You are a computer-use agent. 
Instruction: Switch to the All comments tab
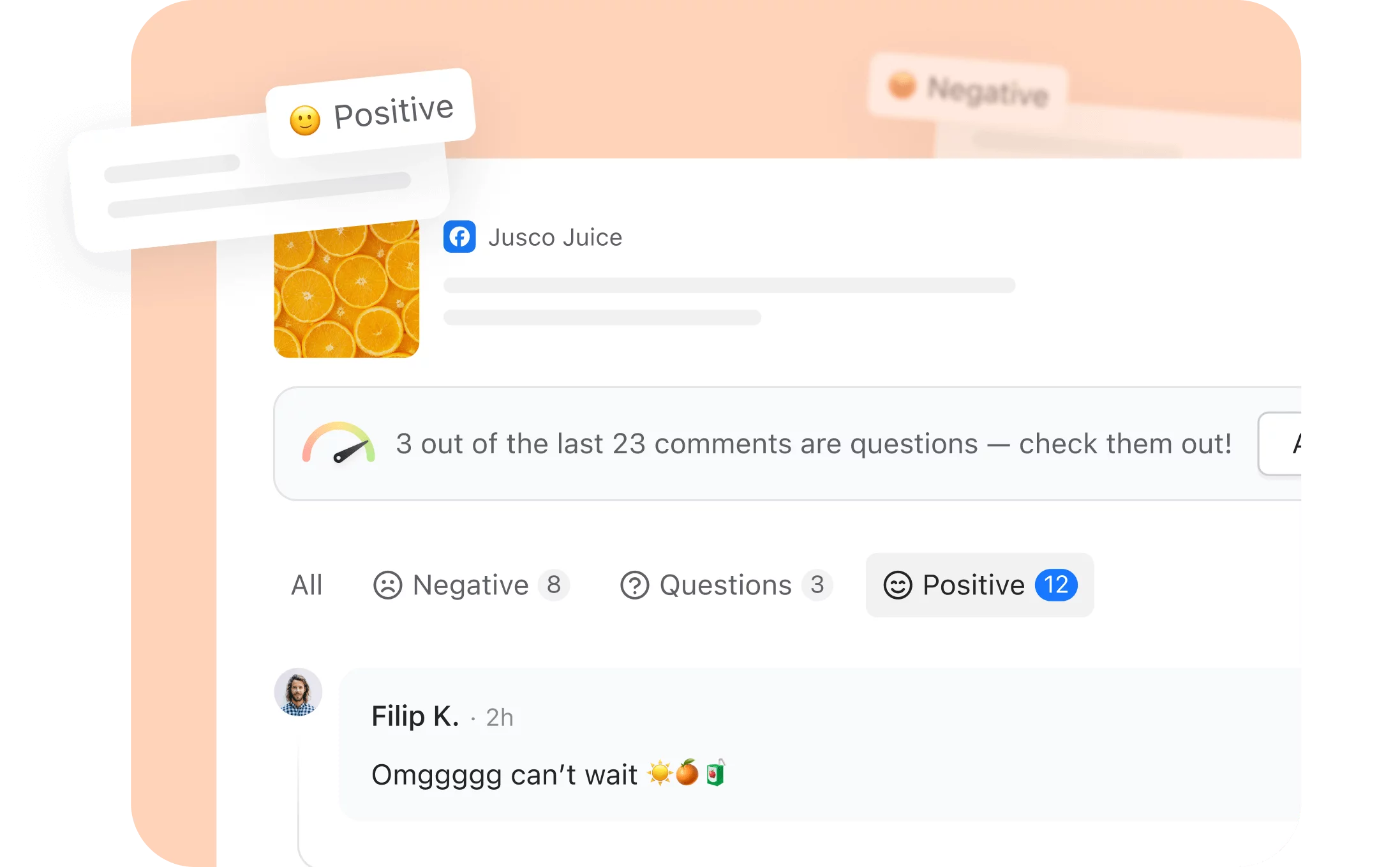pyautogui.click(x=307, y=585)
